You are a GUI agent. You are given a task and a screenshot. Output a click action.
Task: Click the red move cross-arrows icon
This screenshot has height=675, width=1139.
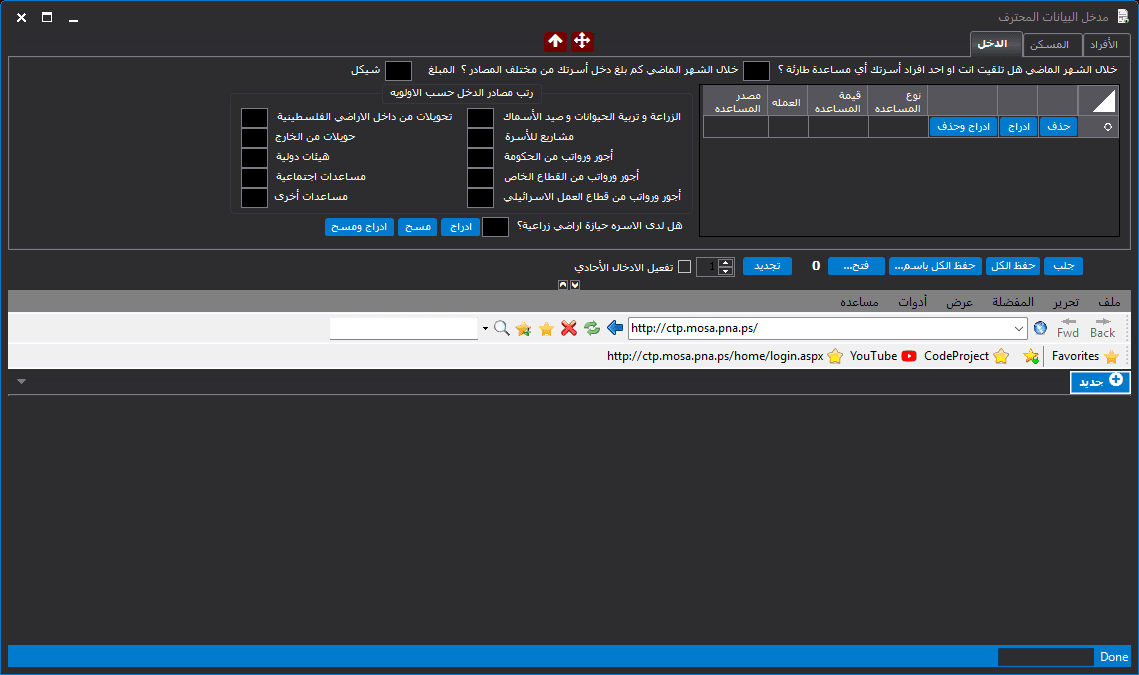582,41
